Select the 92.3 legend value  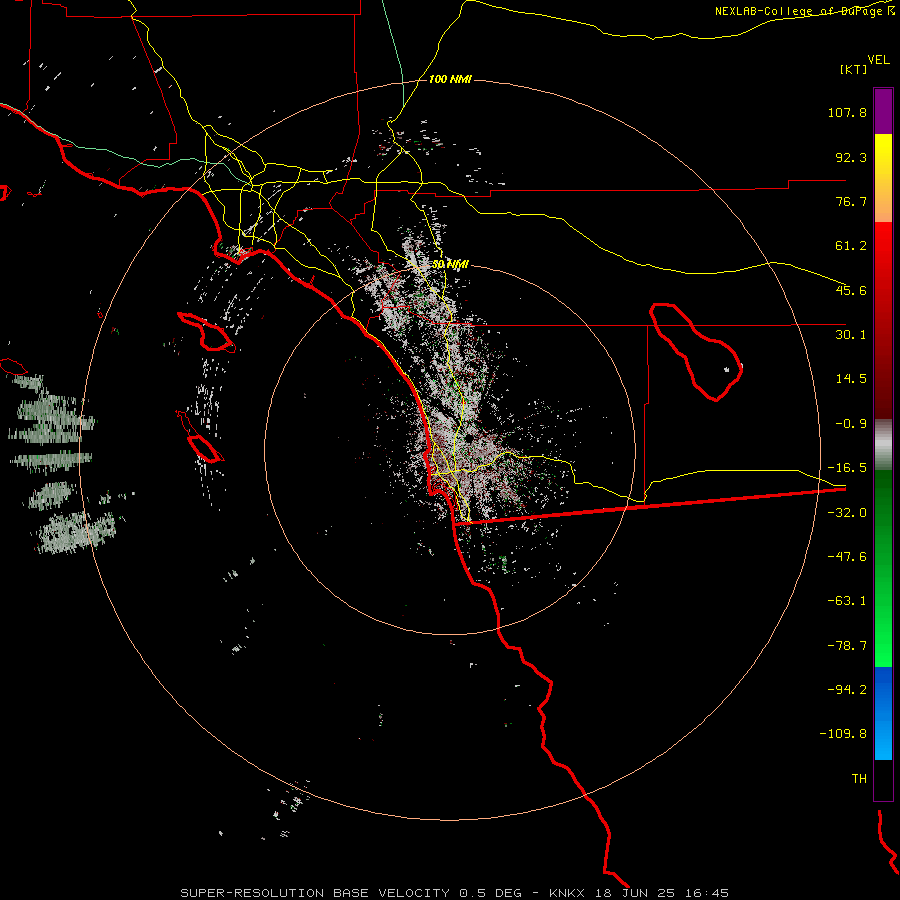click(851, 157)
